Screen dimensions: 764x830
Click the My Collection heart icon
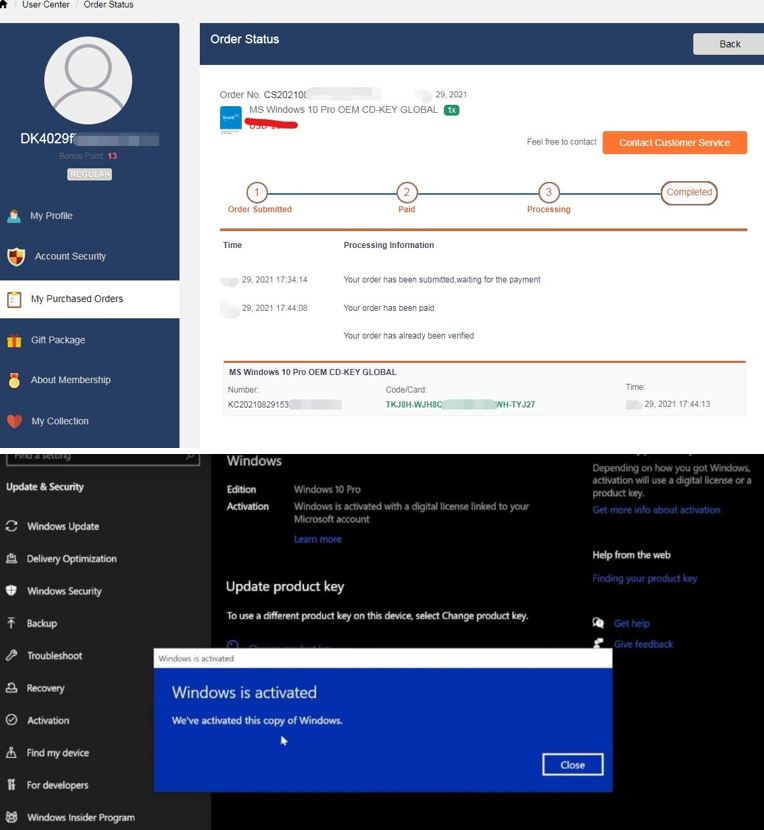pyautogui.click(x=15, y=421)
